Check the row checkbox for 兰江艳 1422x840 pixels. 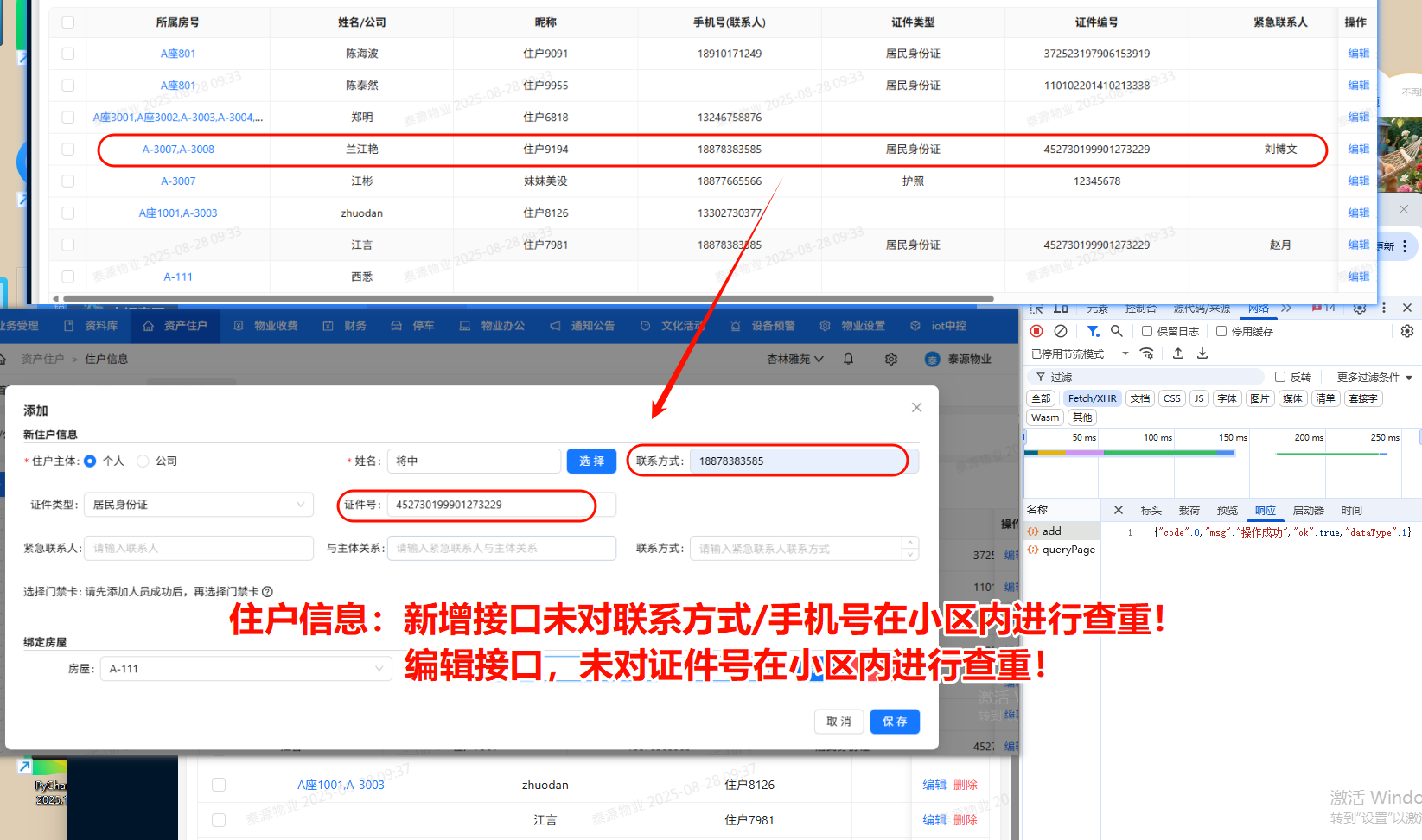click(x=68, y=150)
